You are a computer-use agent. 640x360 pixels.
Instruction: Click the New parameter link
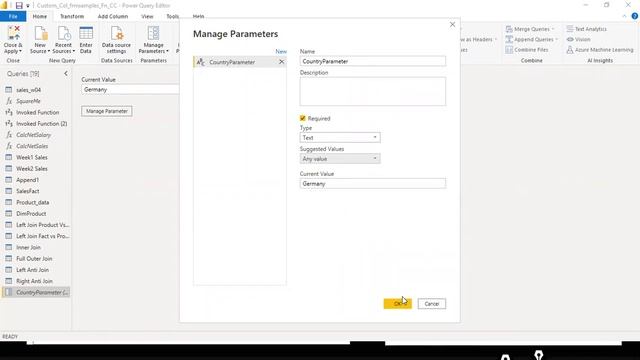pyautogui.click(x=281, y=51)
